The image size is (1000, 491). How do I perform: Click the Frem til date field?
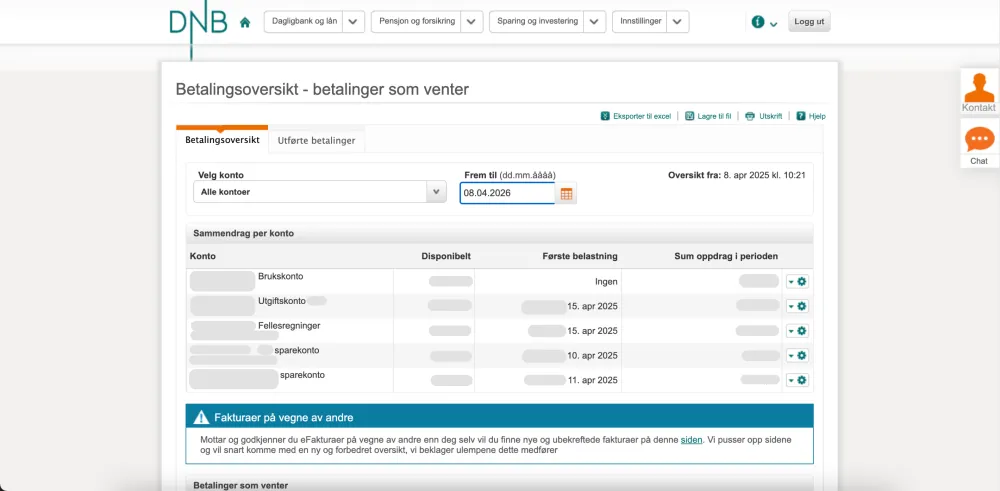coord(507,193)
